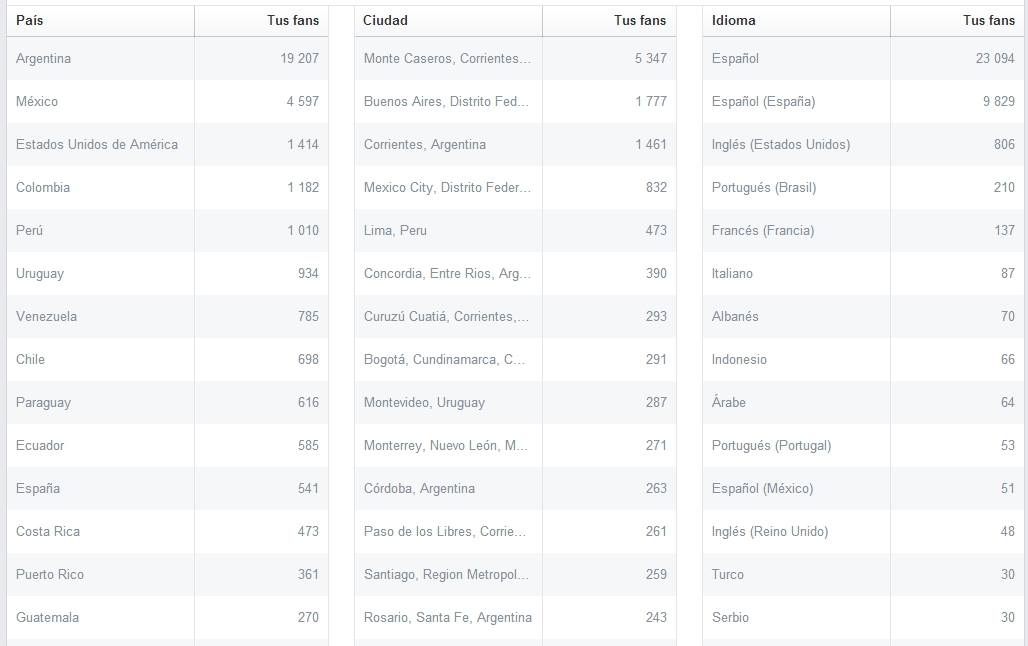The image size is (1028, 646).
Task: Click the País column header
Action: coord(30,20)
